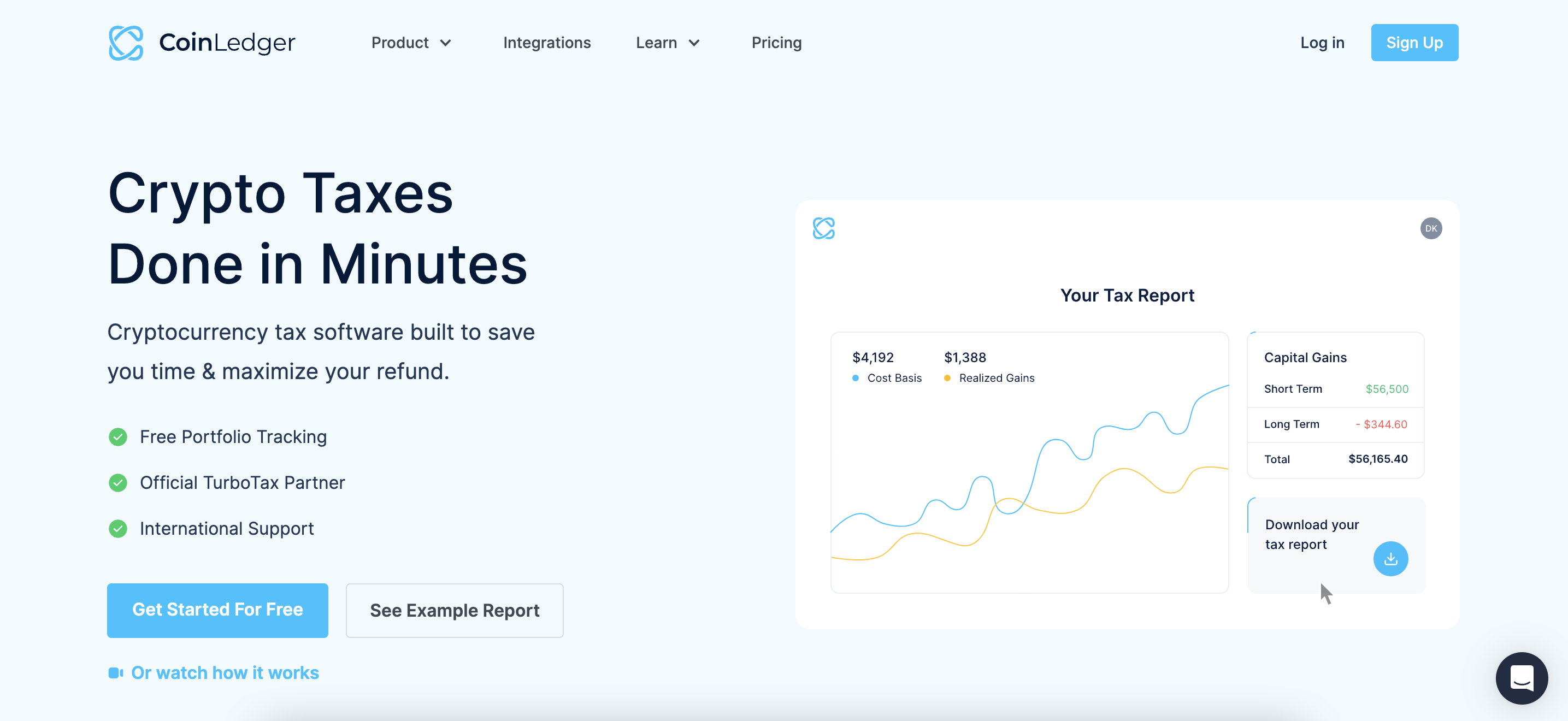Click the blue Cost Basis legend dot
Viewport: 1568px width, 721px height.
tap(855, 378)
